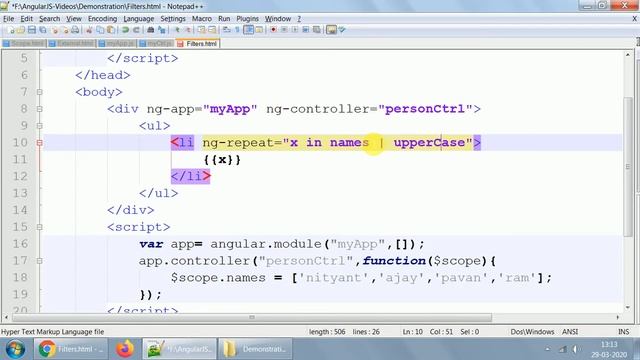Click the Close All toolbar icon

tap(64, 30)
